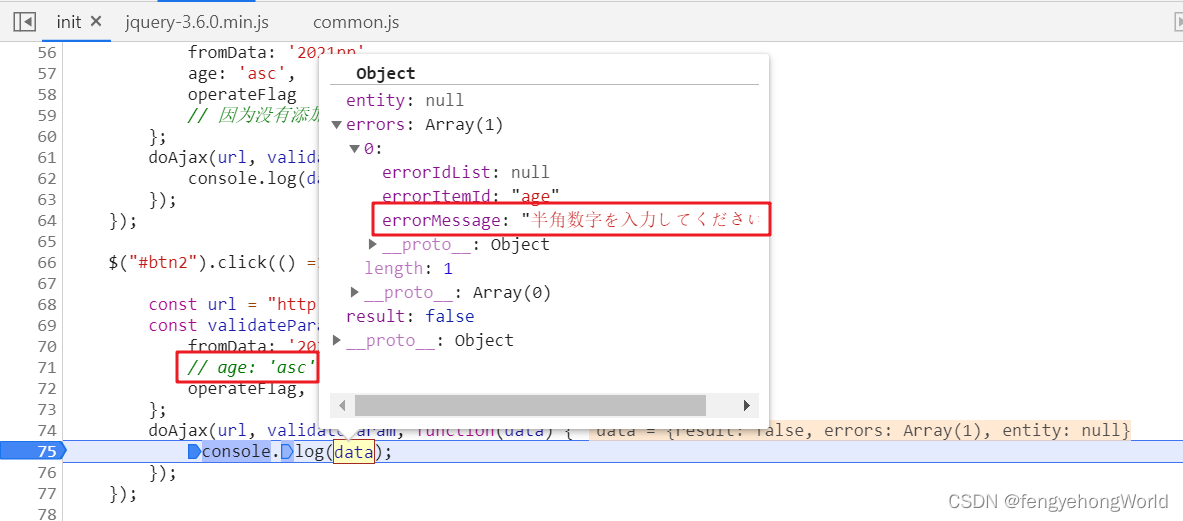Open the common.js tab
The height and width of the screenshot is (521, 1183).
pyautogui.click(x=356, y=23)
